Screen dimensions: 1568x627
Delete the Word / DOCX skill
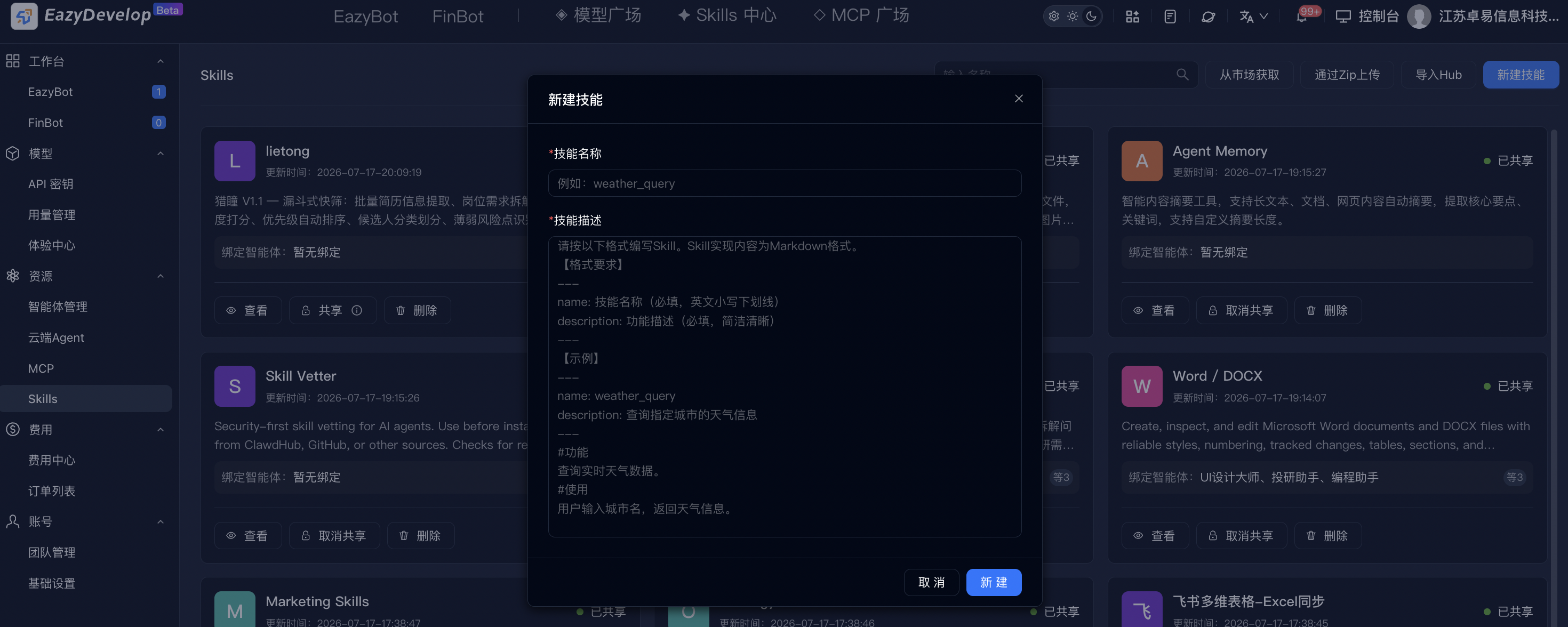(x=1327, y=536)
